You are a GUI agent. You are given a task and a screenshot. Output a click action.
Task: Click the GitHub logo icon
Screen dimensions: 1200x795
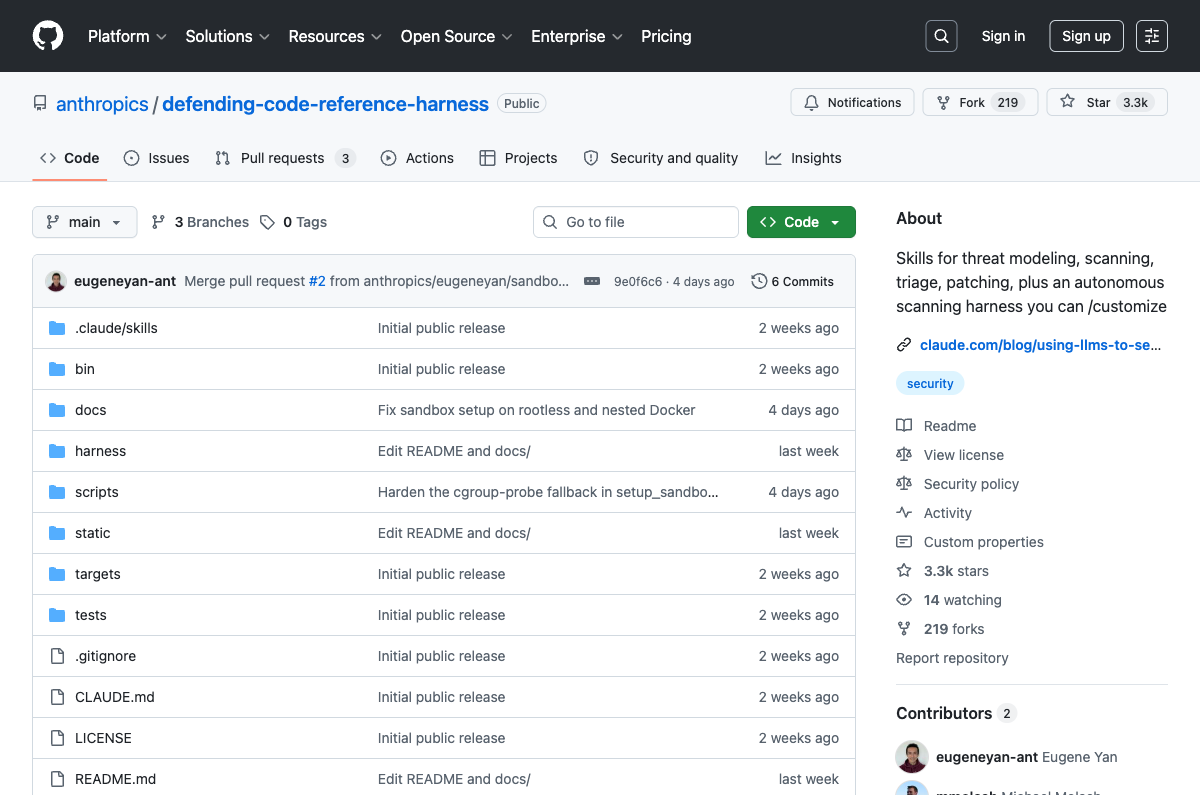click(48, 36)
